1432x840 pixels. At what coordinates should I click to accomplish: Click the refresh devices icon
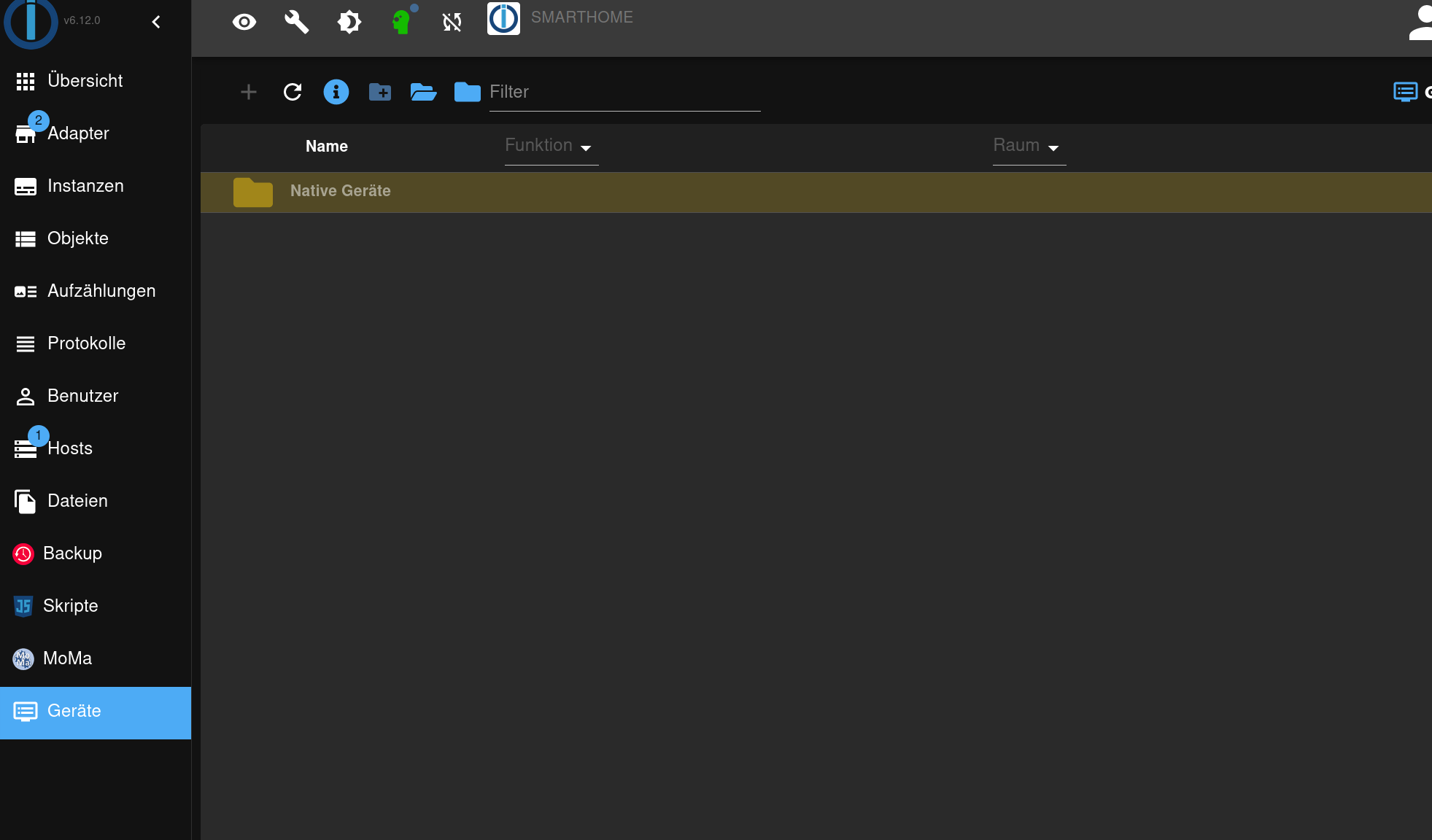[x=293, y=92]
